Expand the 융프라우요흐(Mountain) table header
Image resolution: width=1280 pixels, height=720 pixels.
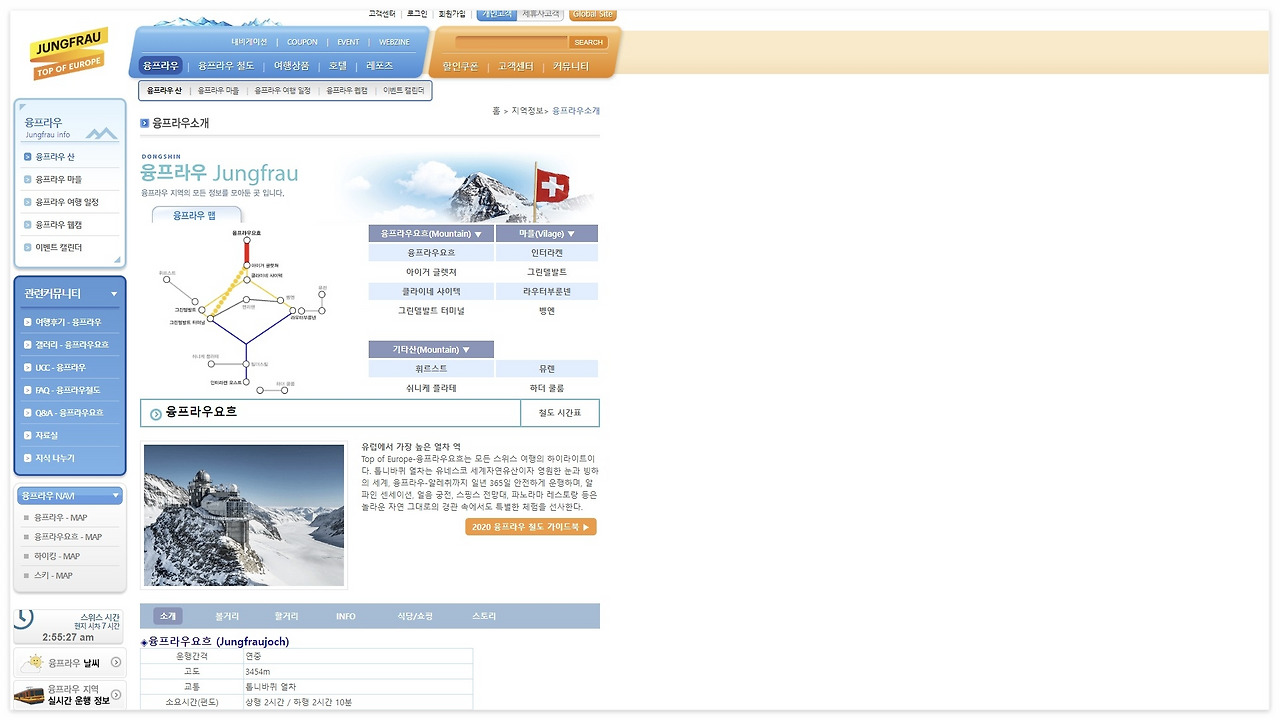coord(431,233)
